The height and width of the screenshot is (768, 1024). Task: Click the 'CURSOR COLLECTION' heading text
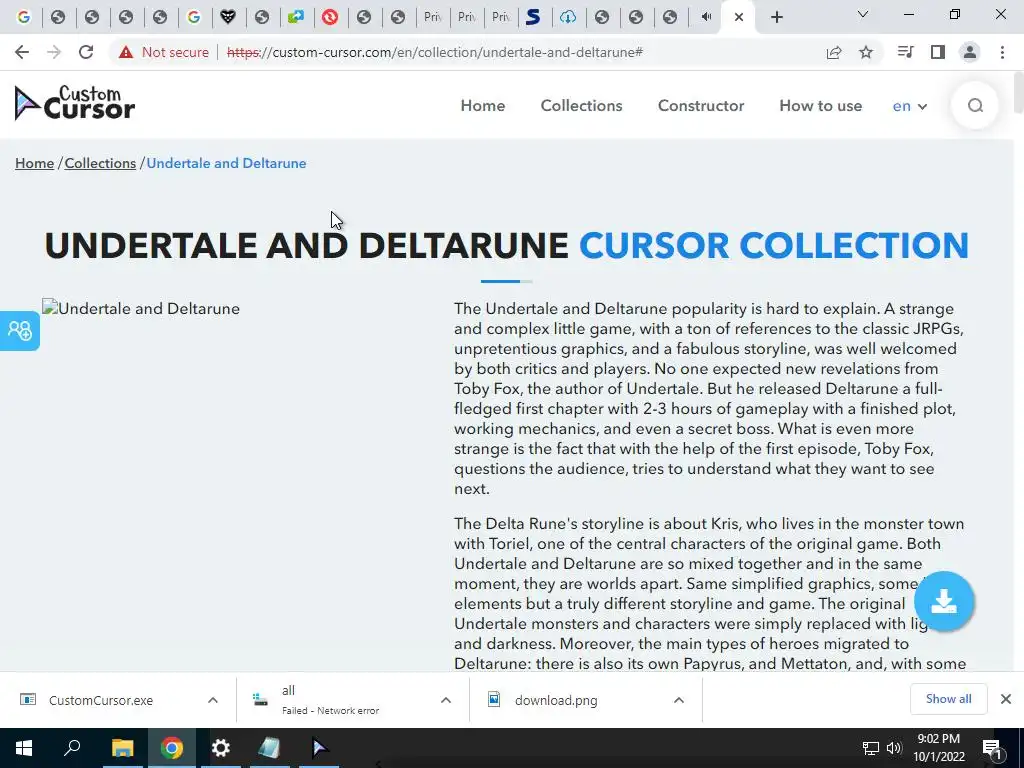click(x=774, y=246)
